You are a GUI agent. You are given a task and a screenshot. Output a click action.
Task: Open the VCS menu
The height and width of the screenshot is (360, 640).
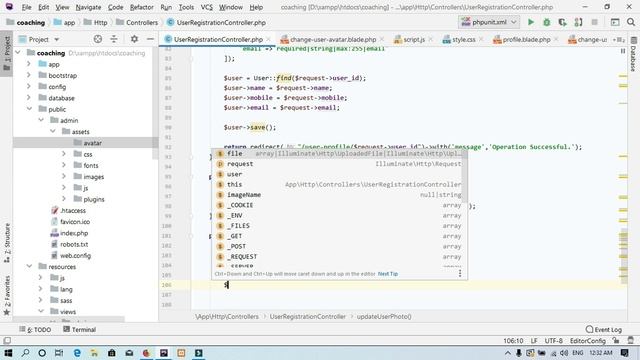(207, 7)
